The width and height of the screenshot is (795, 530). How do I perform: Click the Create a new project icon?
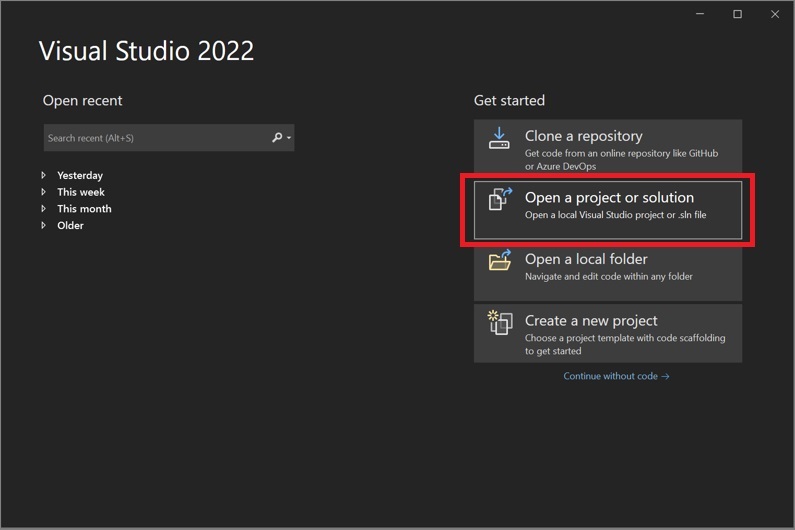pyautogui.click(x=500, y=323)
